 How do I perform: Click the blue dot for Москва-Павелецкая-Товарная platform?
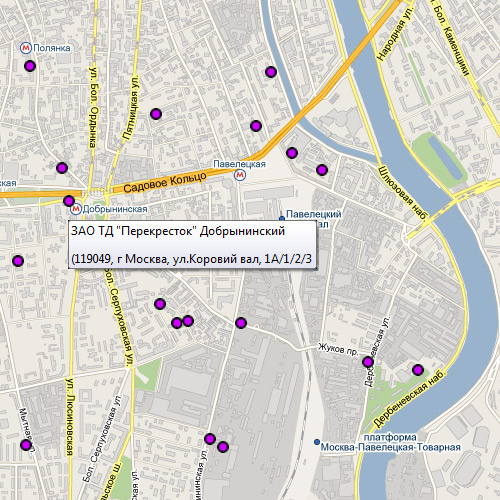pyautogui.click(x=317, y=442)
